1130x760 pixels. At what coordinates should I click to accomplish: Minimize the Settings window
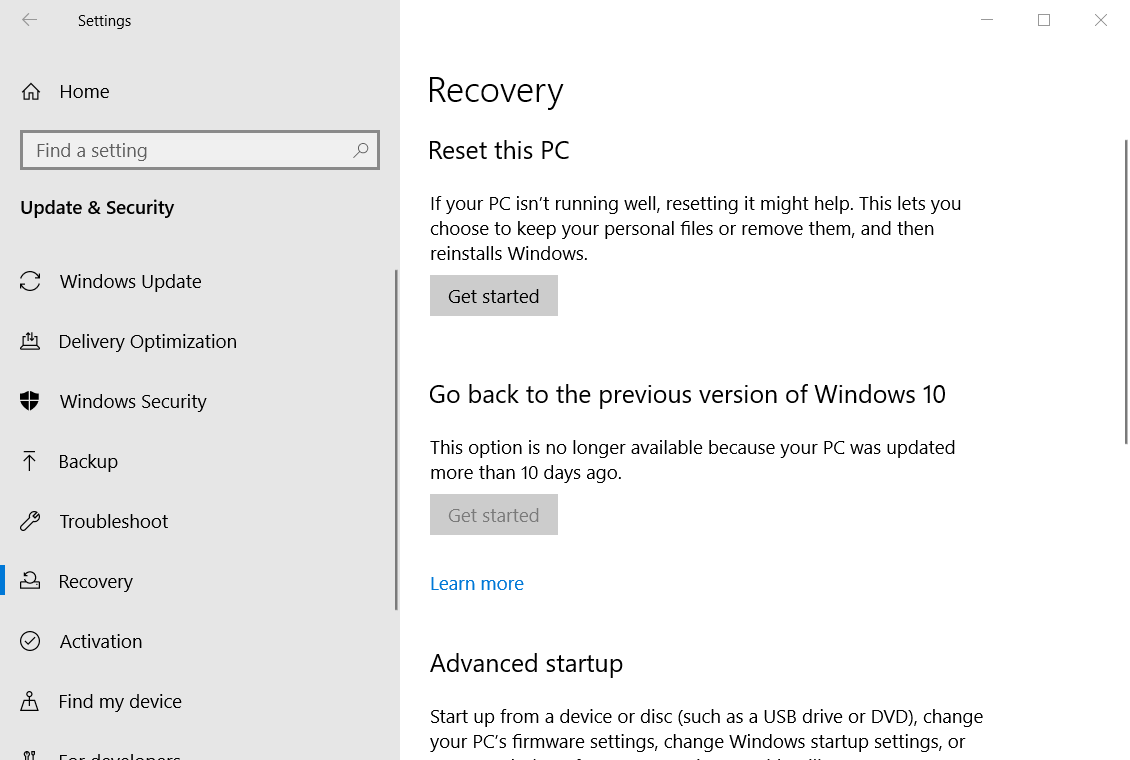coord(987,20)
